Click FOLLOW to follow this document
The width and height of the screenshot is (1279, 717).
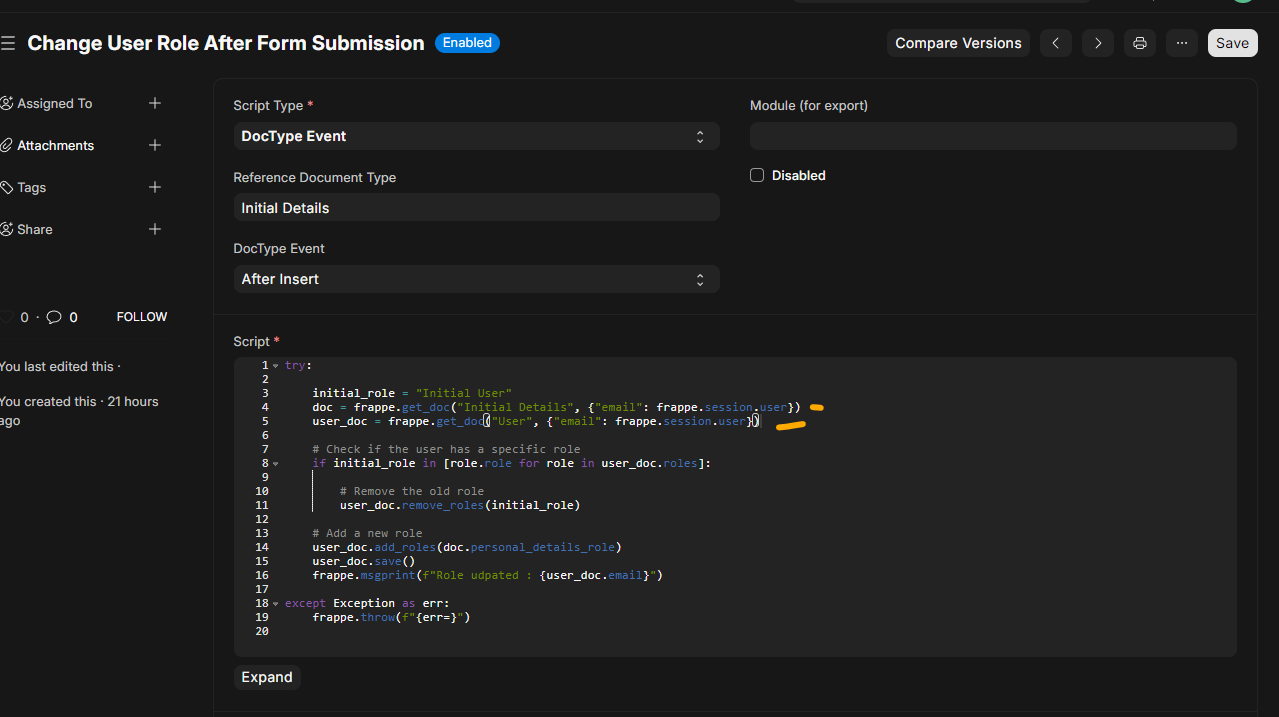141,316
